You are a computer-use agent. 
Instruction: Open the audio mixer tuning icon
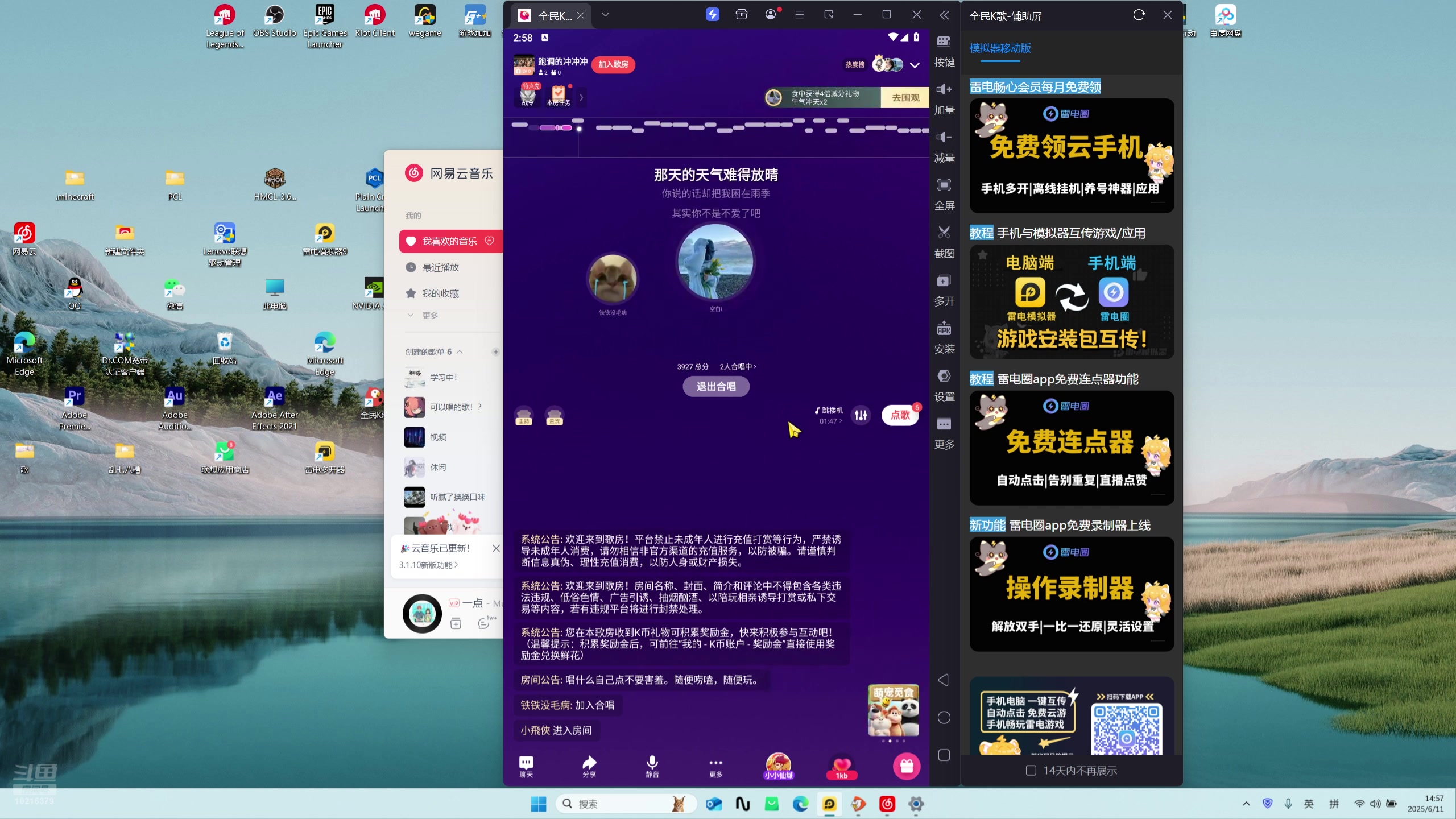pos(861,415)
